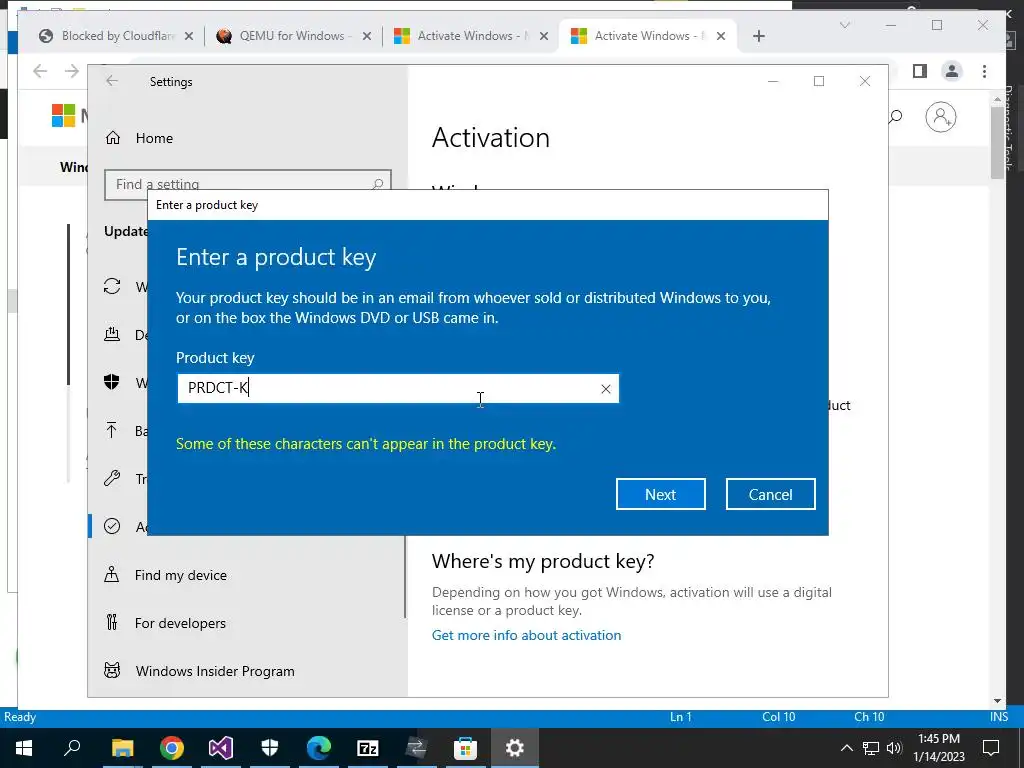1024x768 pixels.
Task: Open Google Chrome from taskbar
Action: (171, 748)
